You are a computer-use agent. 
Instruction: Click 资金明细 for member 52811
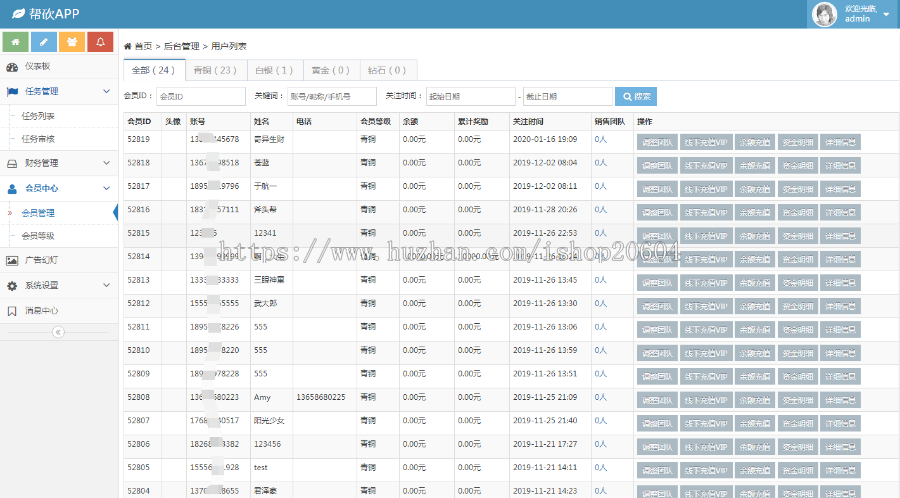pos(798,330)
